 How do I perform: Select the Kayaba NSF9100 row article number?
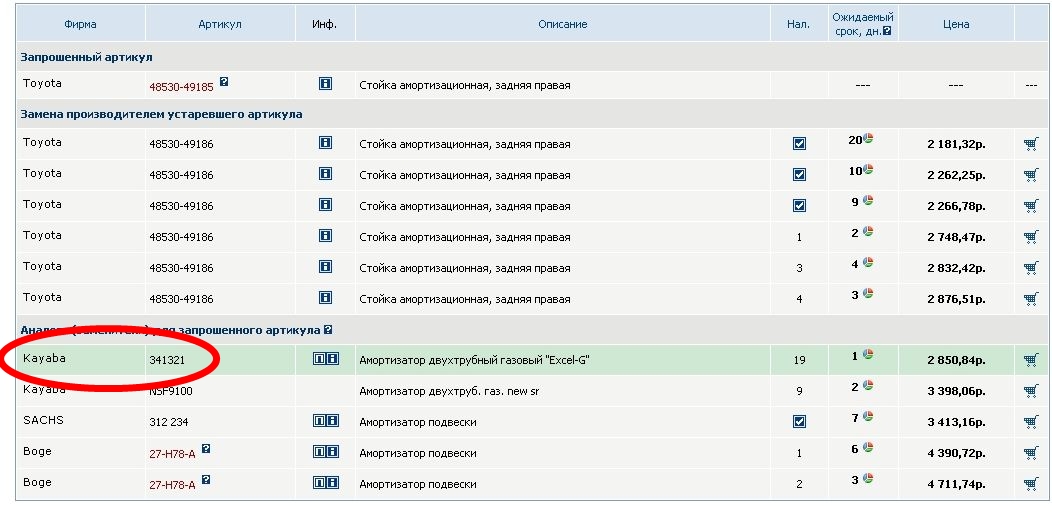[171, 391]
